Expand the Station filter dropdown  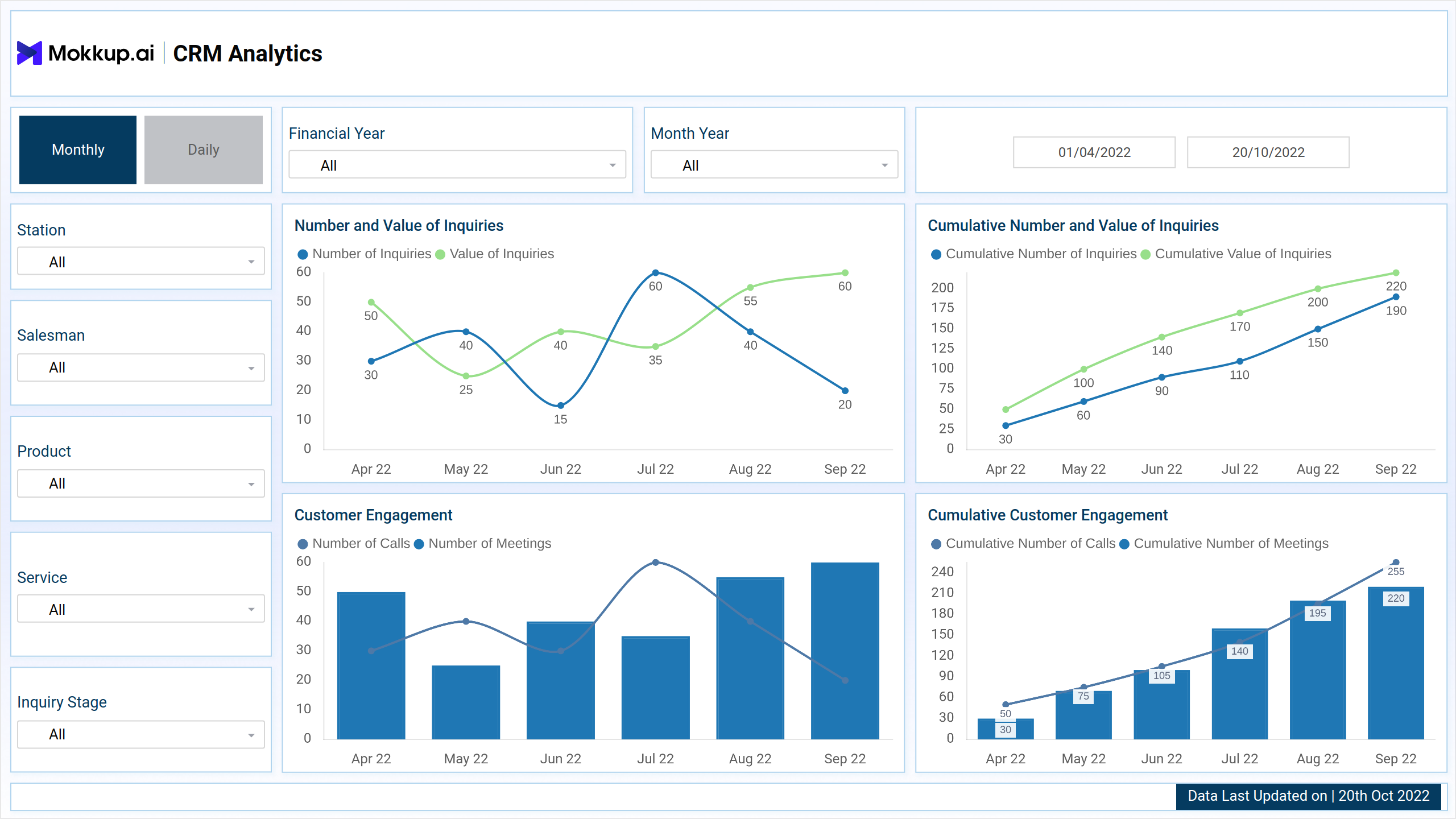pos(141,262)
